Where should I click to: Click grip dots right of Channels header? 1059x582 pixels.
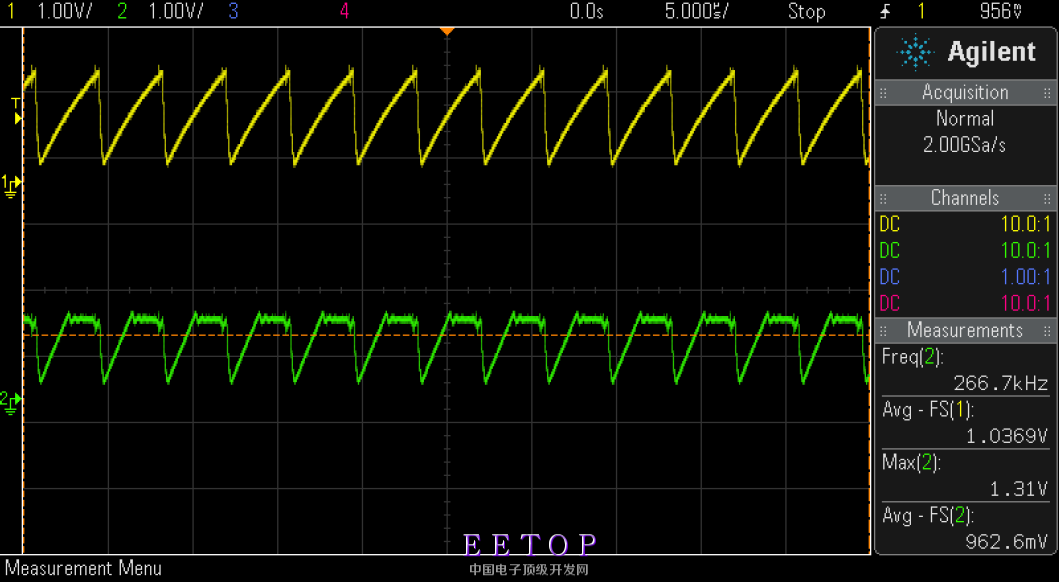coord(1048,199)
